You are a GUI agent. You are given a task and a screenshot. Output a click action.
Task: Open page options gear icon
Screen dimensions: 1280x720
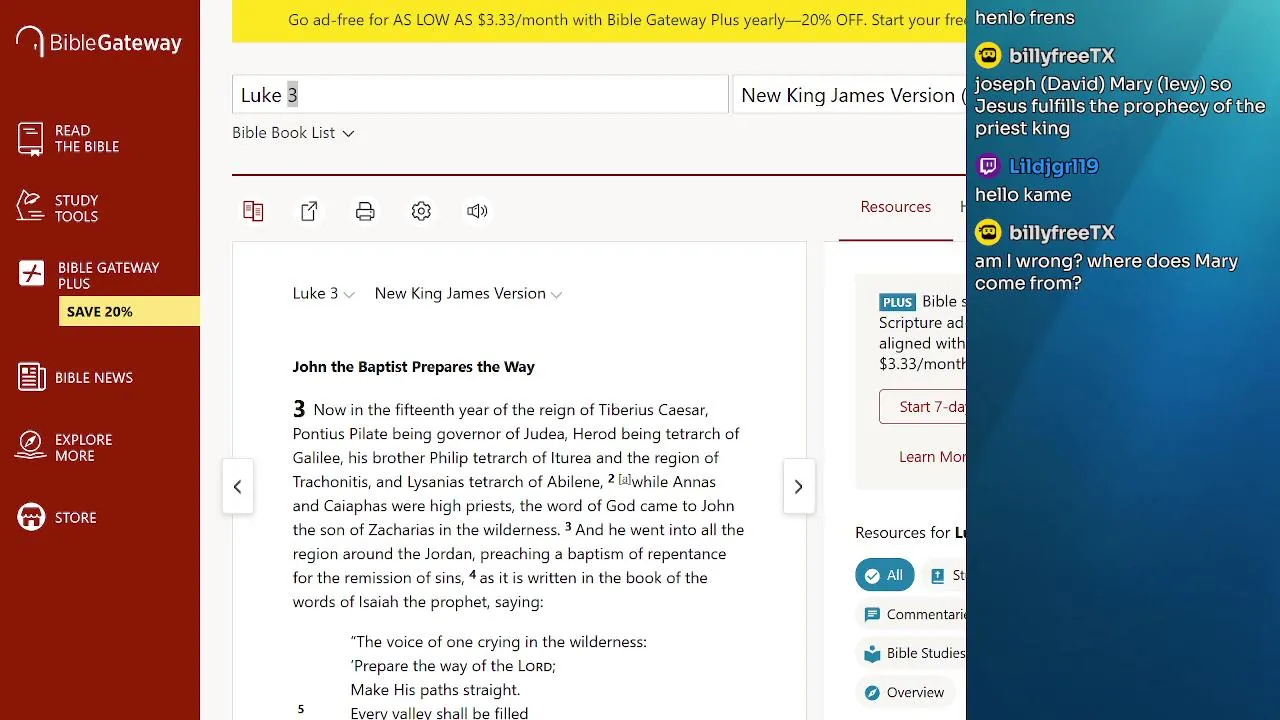421,211
